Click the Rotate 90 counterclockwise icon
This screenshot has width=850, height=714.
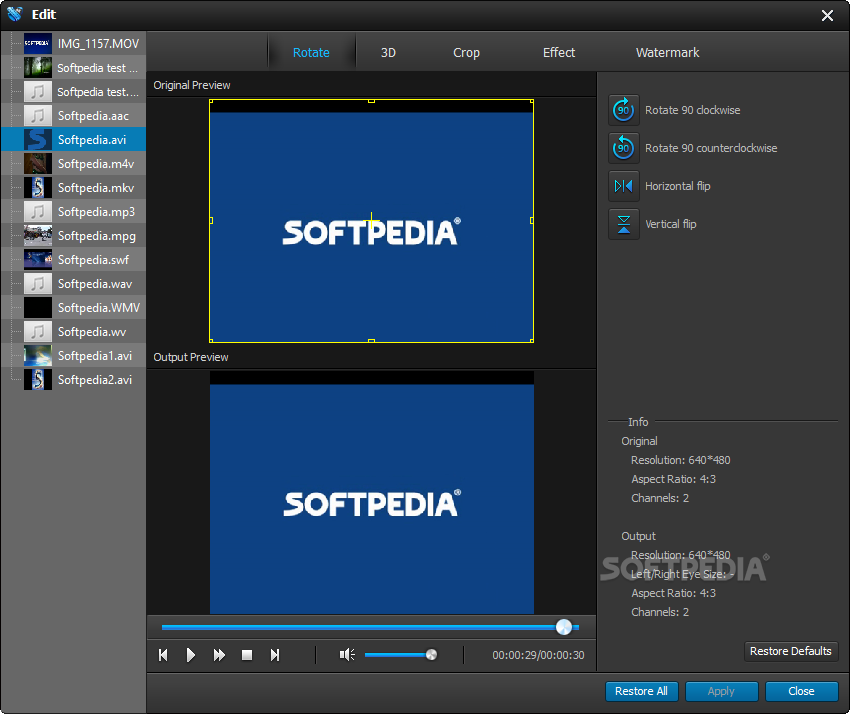[x=623, y=148]
